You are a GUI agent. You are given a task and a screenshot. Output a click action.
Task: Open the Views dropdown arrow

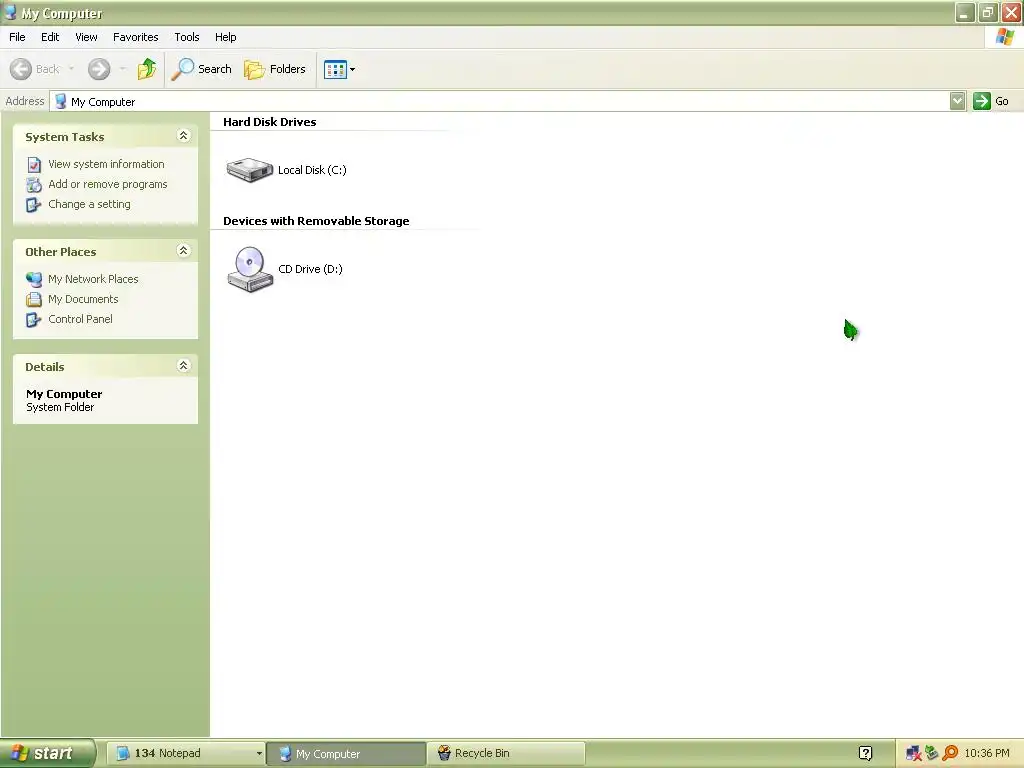click(353, 69)
